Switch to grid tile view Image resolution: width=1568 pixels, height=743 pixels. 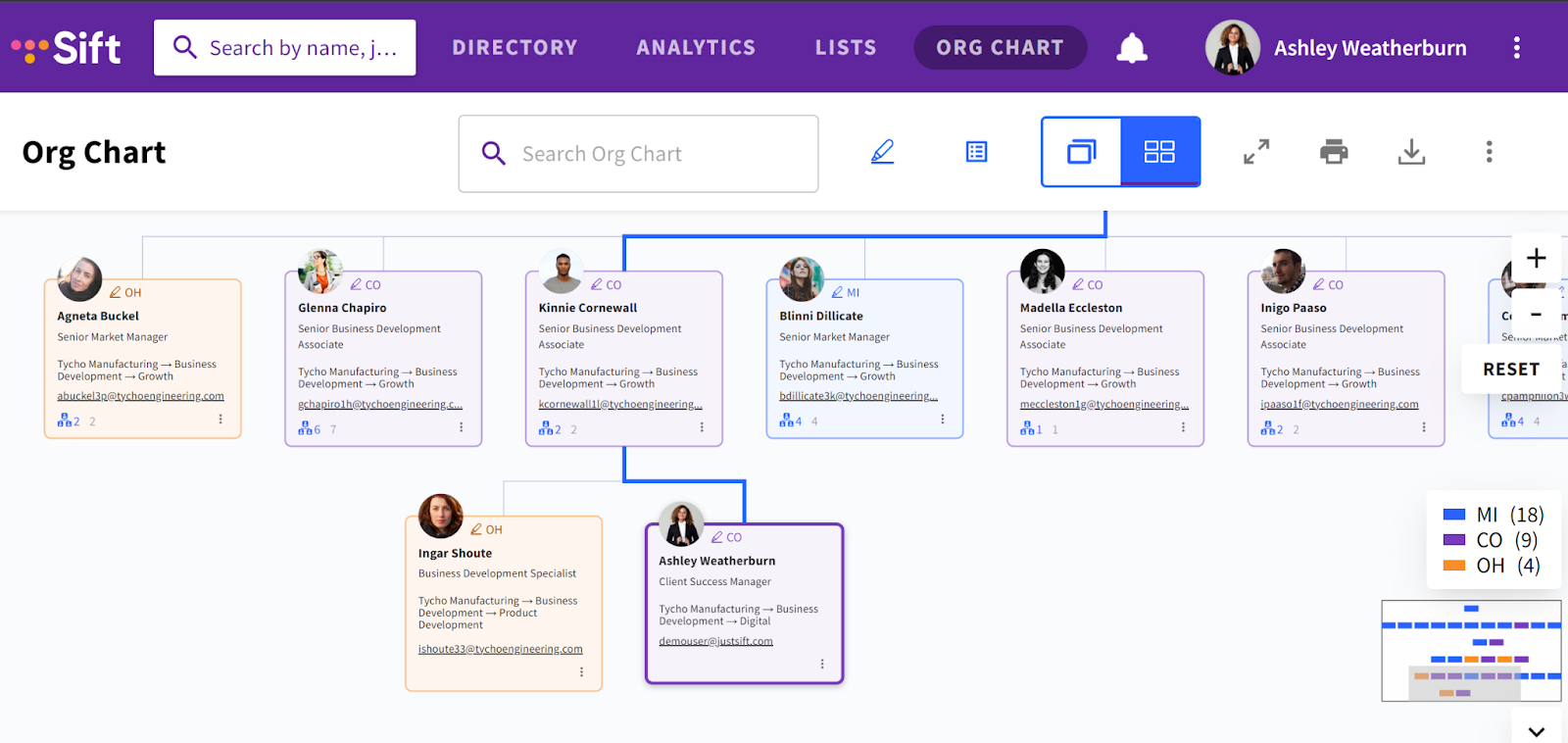tap(1159, 152)
